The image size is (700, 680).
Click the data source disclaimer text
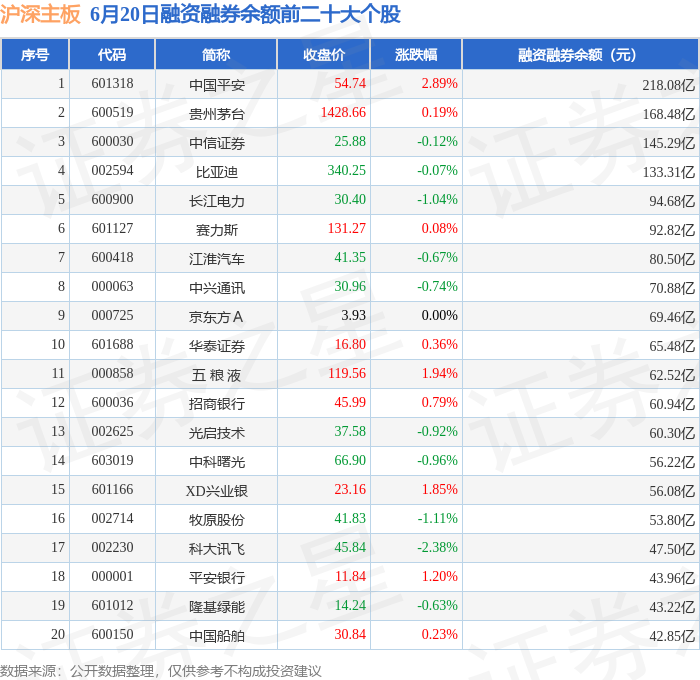pyautogui.click(x=161, y=671)
